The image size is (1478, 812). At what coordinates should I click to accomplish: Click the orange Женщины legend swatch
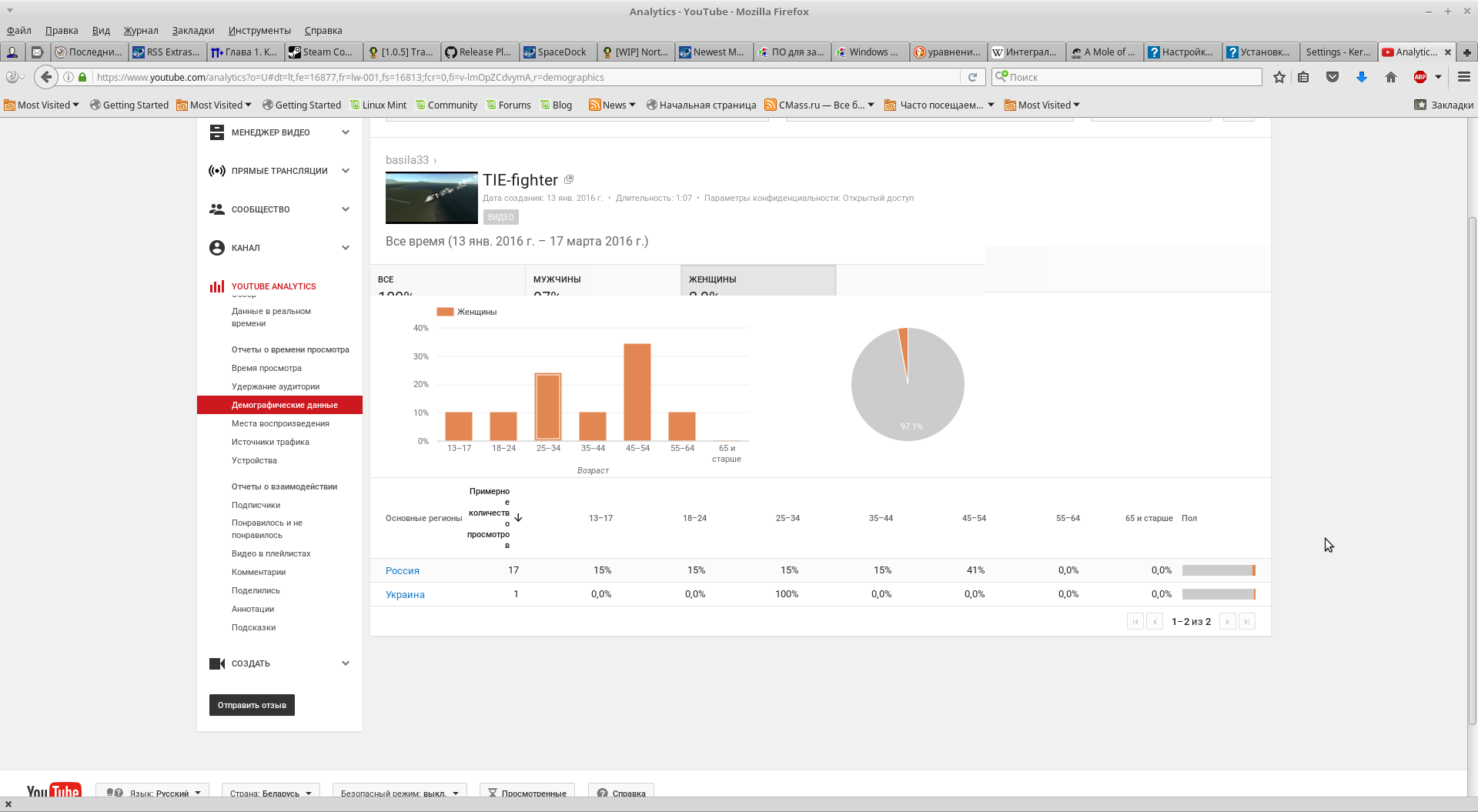pos(445,312)
